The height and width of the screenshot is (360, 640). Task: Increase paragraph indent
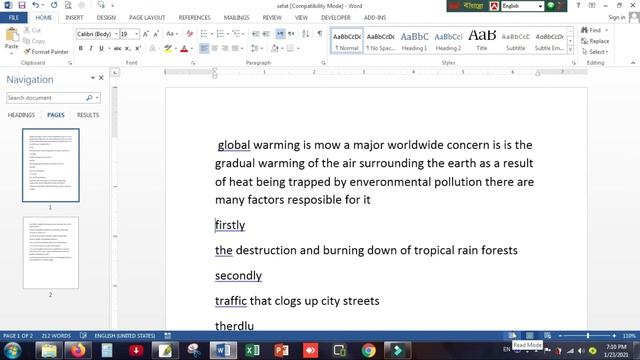pyautogui.click(x=266, y=34)
